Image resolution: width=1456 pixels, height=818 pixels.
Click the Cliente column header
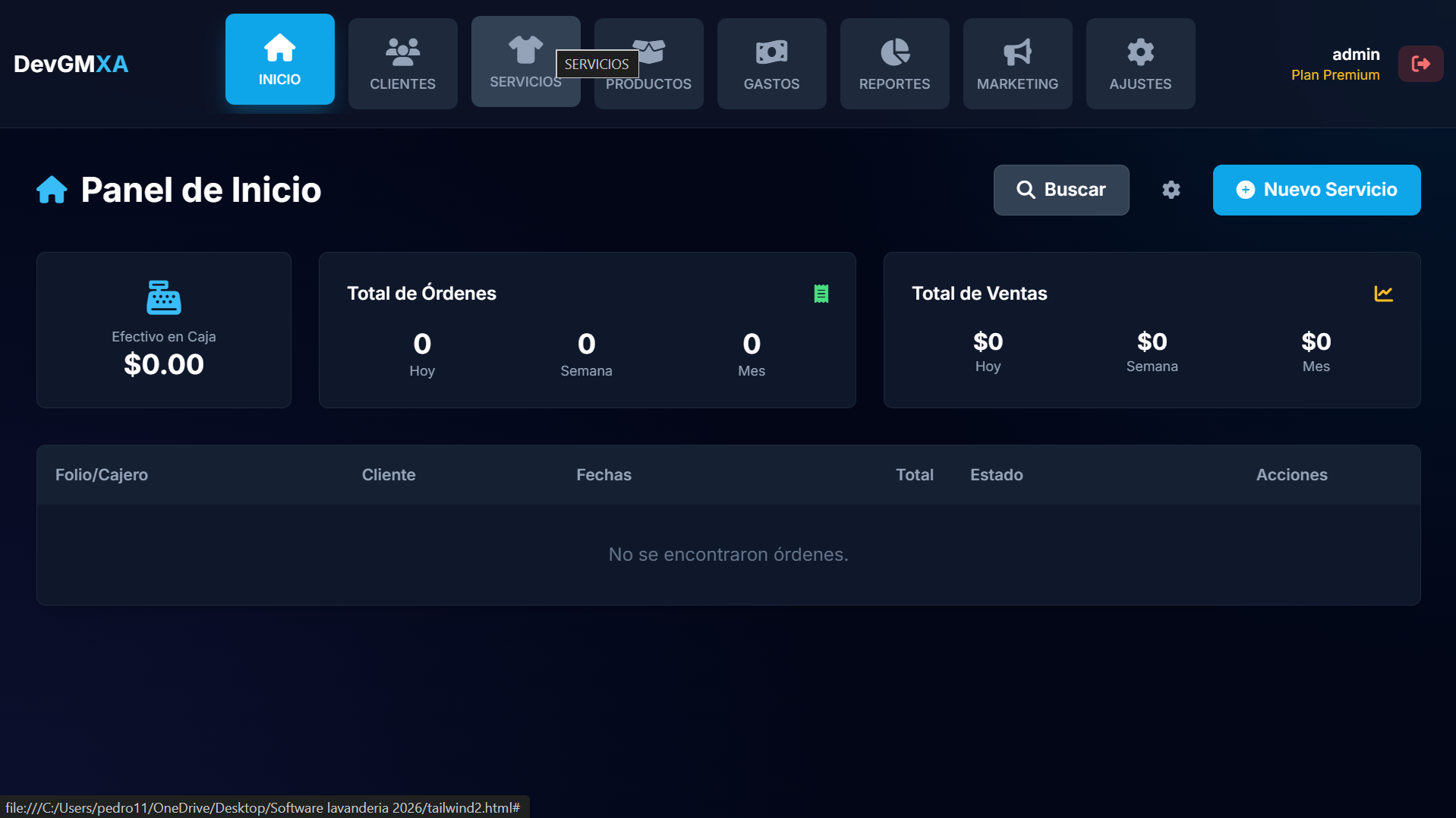pos(389,475)
